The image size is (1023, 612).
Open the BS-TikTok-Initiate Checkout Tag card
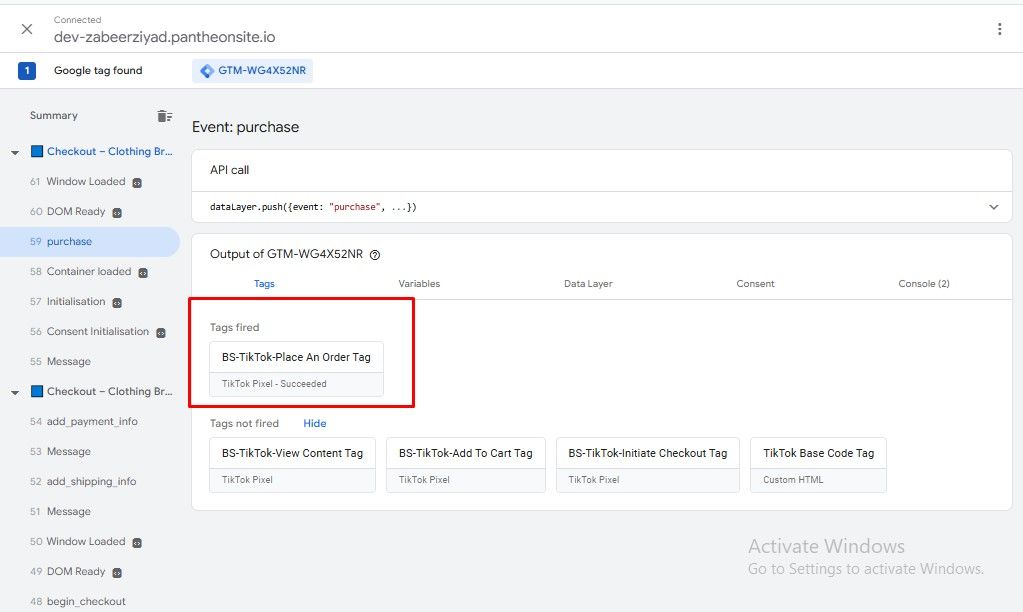pos(648,465)
